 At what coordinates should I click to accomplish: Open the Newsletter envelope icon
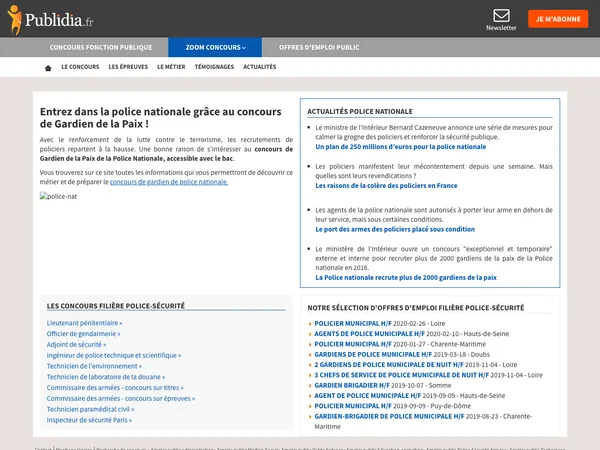[x=501, y=16]
